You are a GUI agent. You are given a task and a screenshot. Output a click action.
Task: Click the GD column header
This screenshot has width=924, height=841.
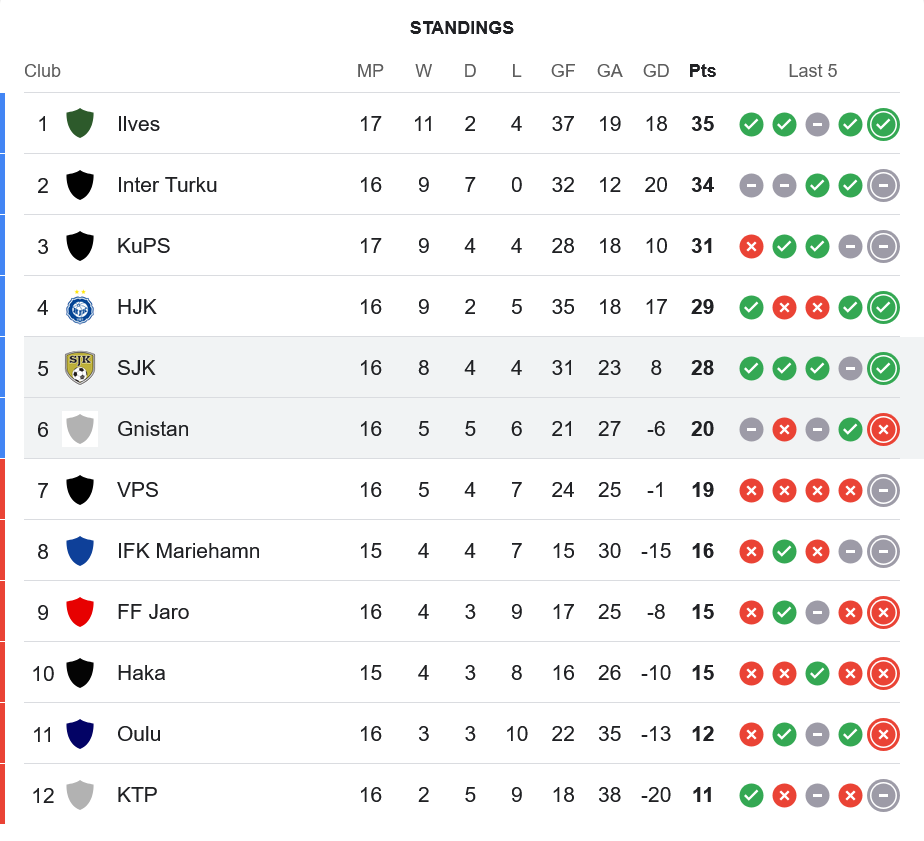coord(656,71)
